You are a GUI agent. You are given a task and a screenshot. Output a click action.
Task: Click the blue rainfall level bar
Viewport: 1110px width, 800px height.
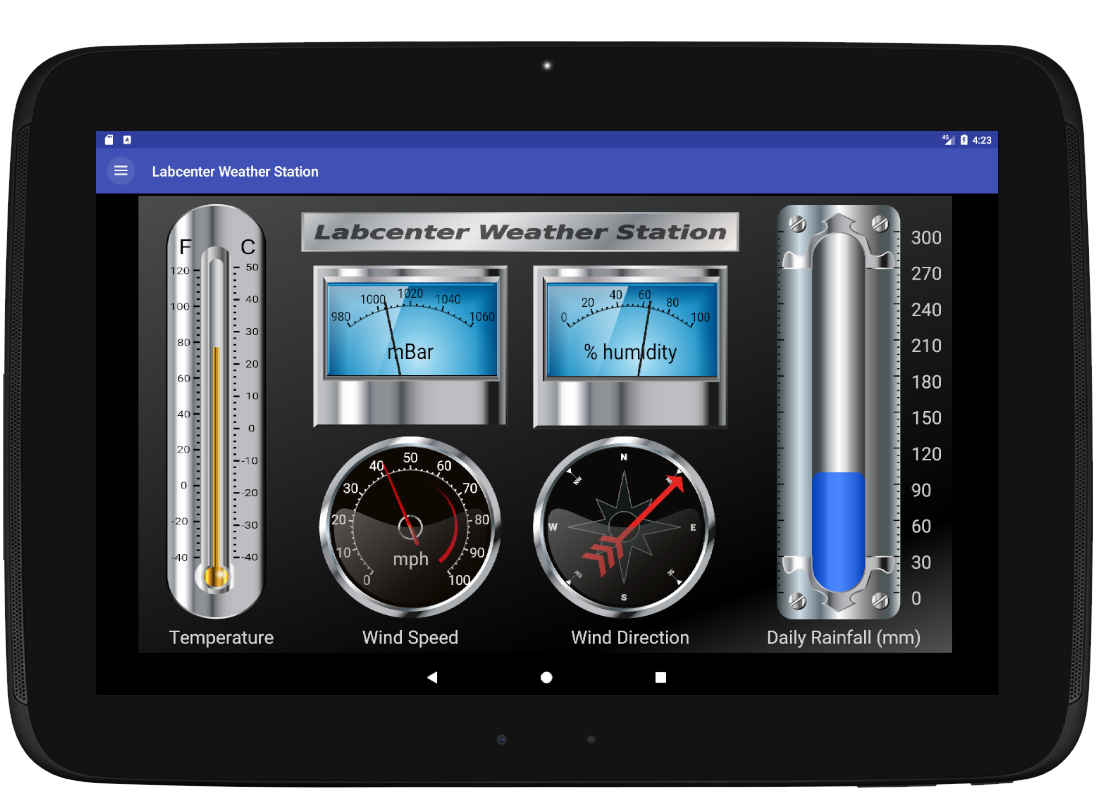(x=838, y=531)
